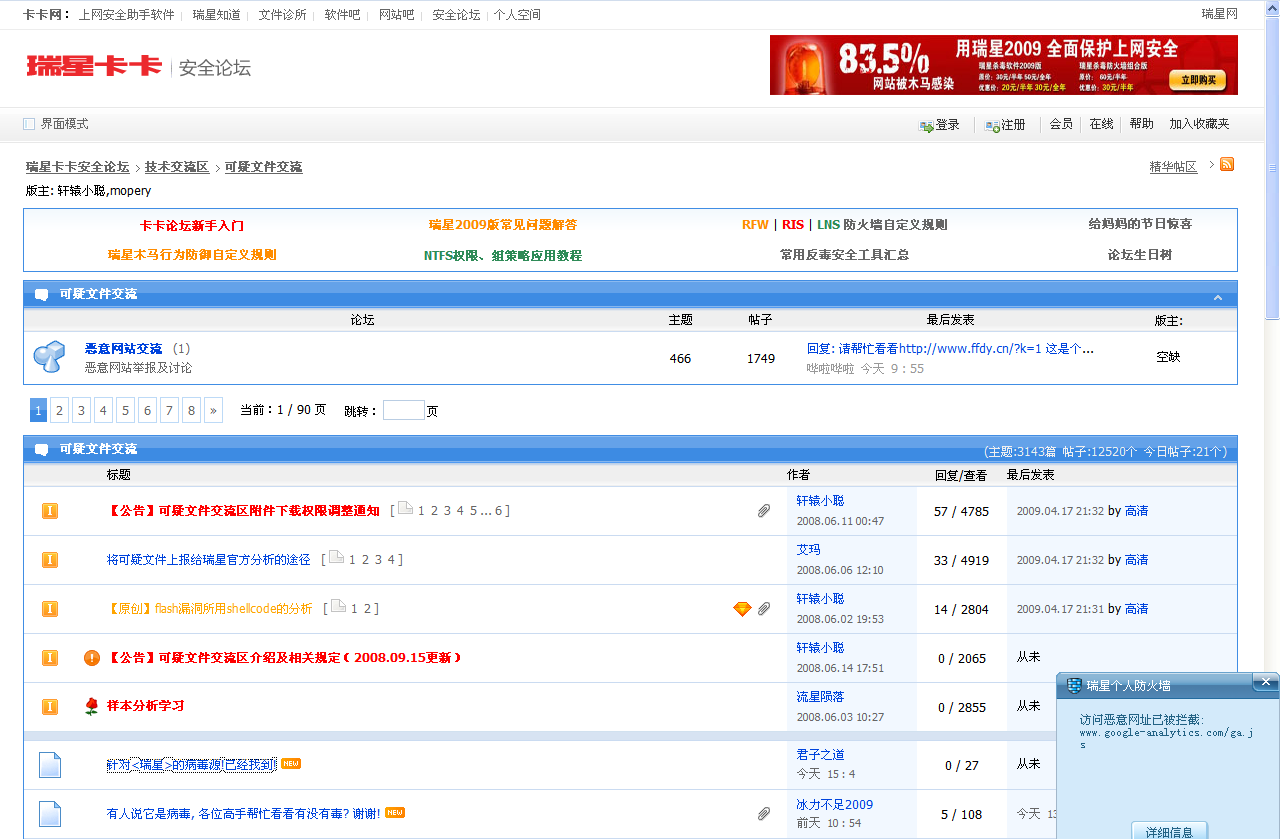
Task: Click the pinned icon for flash漏洞 thread
Action: click(x=50, y=609)
